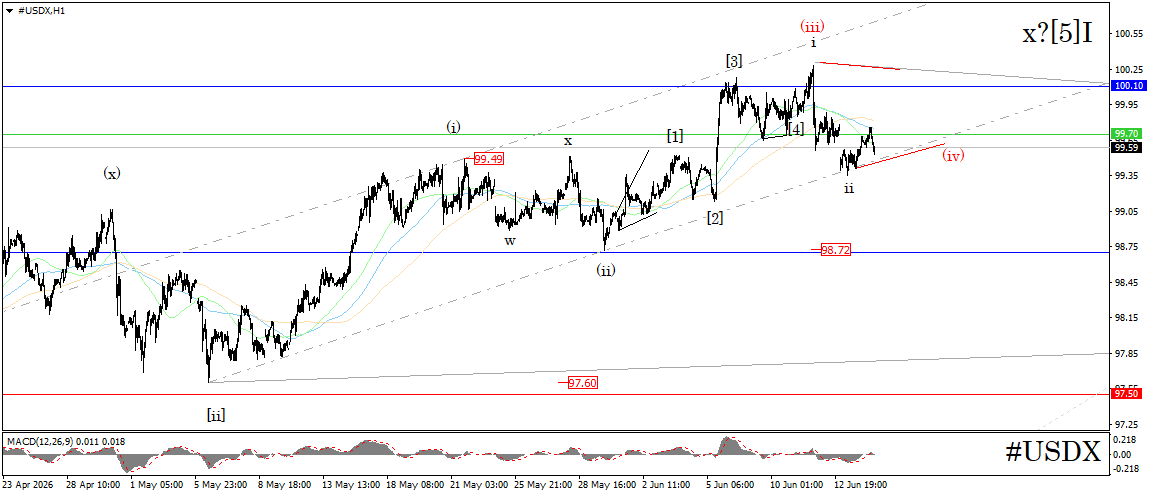Click the 99.95 price scale value

tap(1128, 105)
